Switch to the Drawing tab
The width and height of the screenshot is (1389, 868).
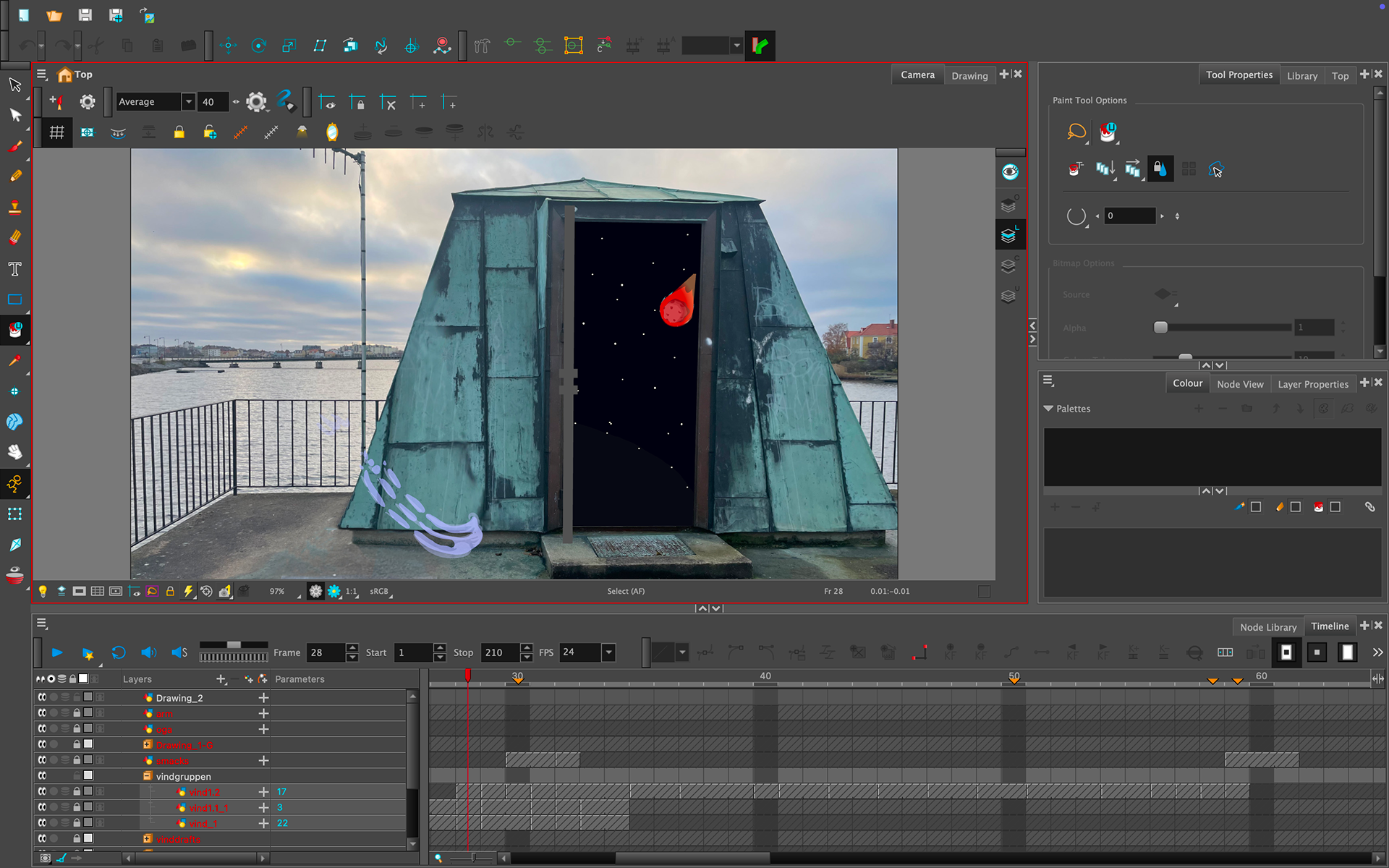(969, 75)
